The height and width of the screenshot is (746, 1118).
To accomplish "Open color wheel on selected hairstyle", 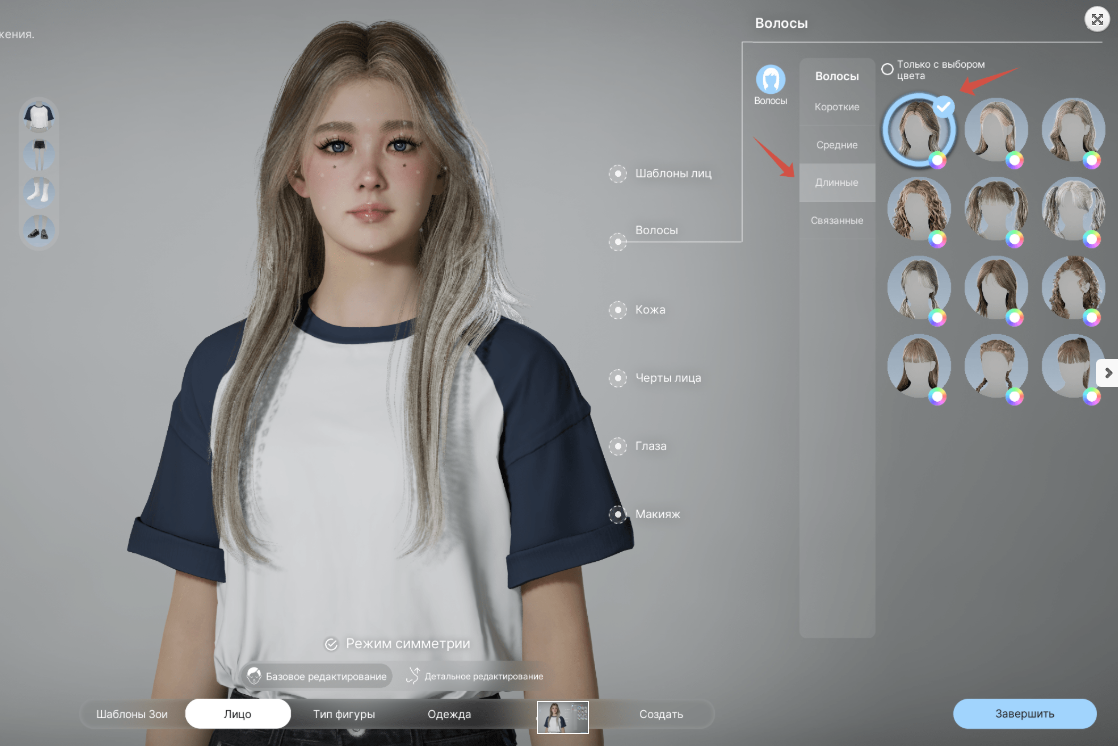I will (938, 160).
